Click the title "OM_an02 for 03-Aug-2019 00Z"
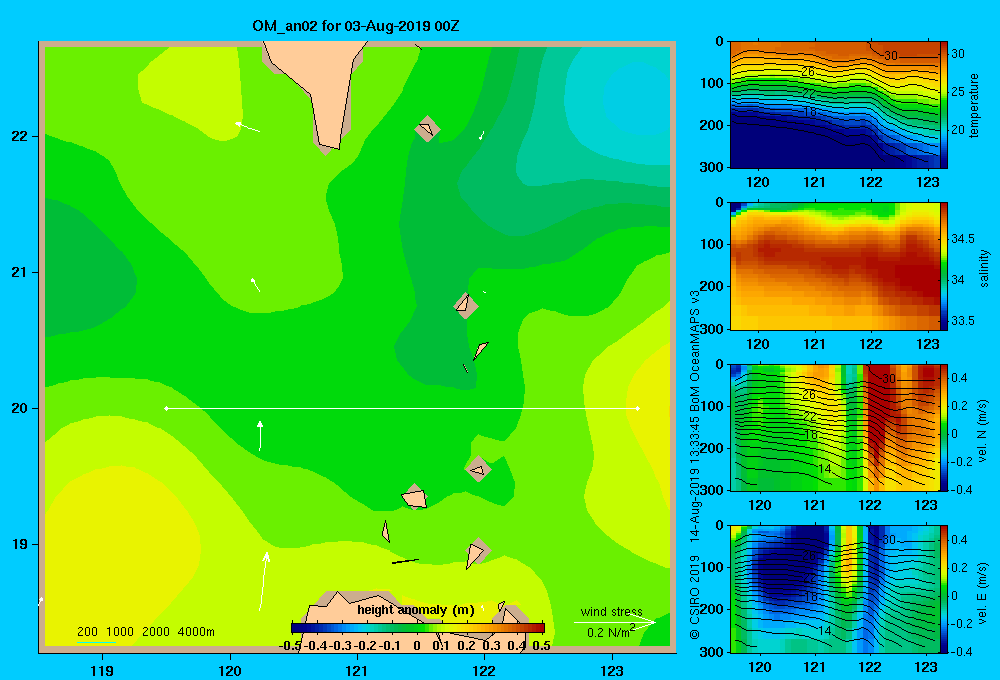 pyautogui.click(x=355, y=26)
